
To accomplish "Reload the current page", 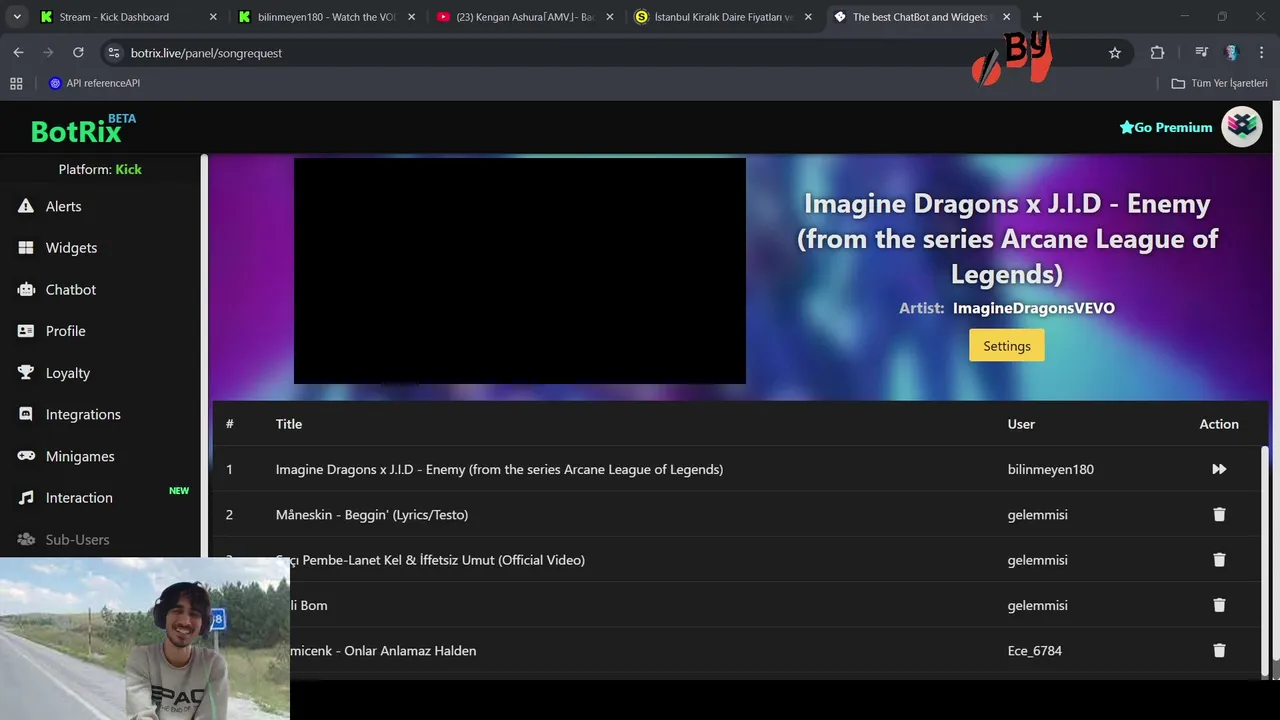I will click(x=78, y=53).
